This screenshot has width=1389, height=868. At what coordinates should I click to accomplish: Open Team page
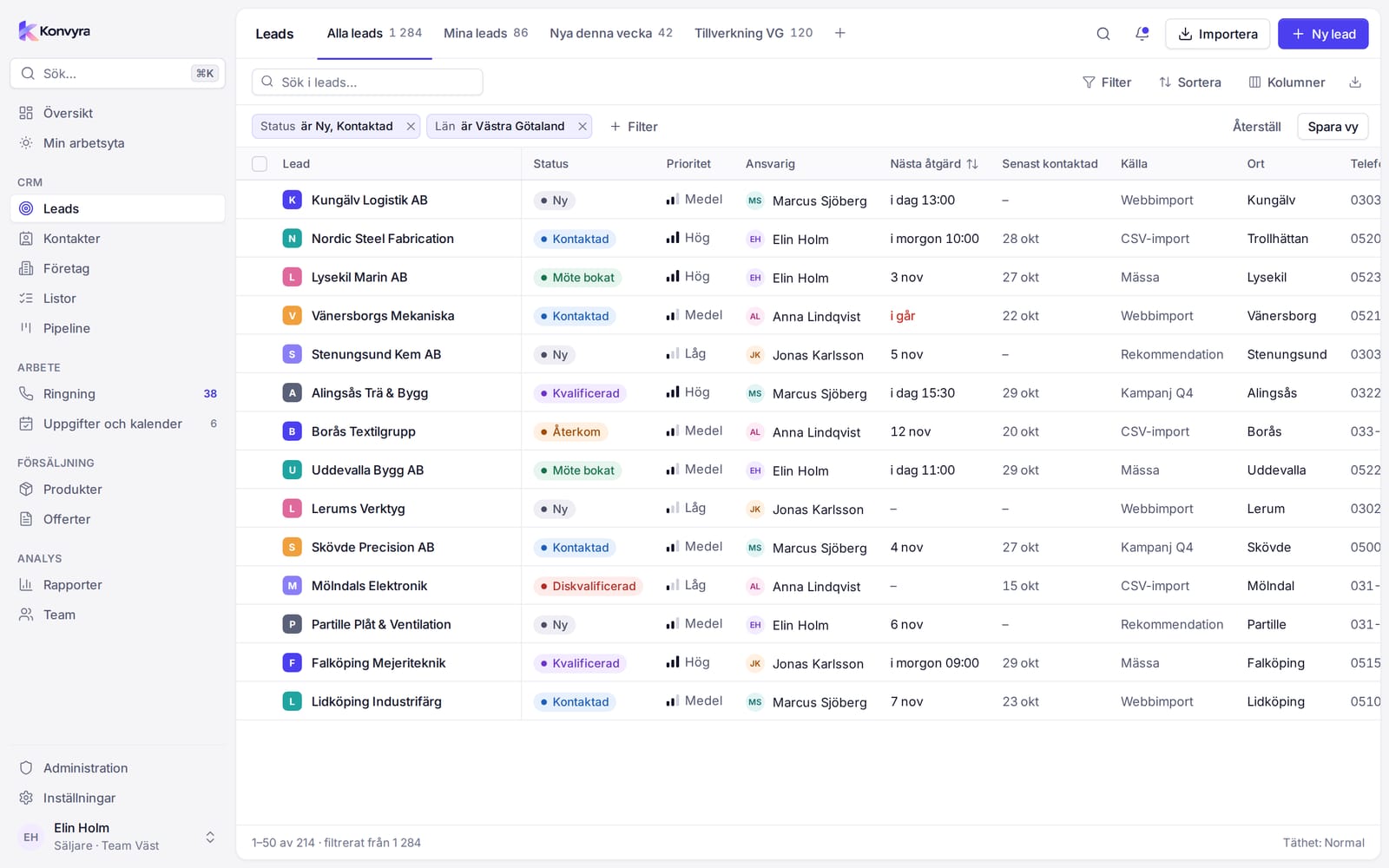(x=117, y=615)
